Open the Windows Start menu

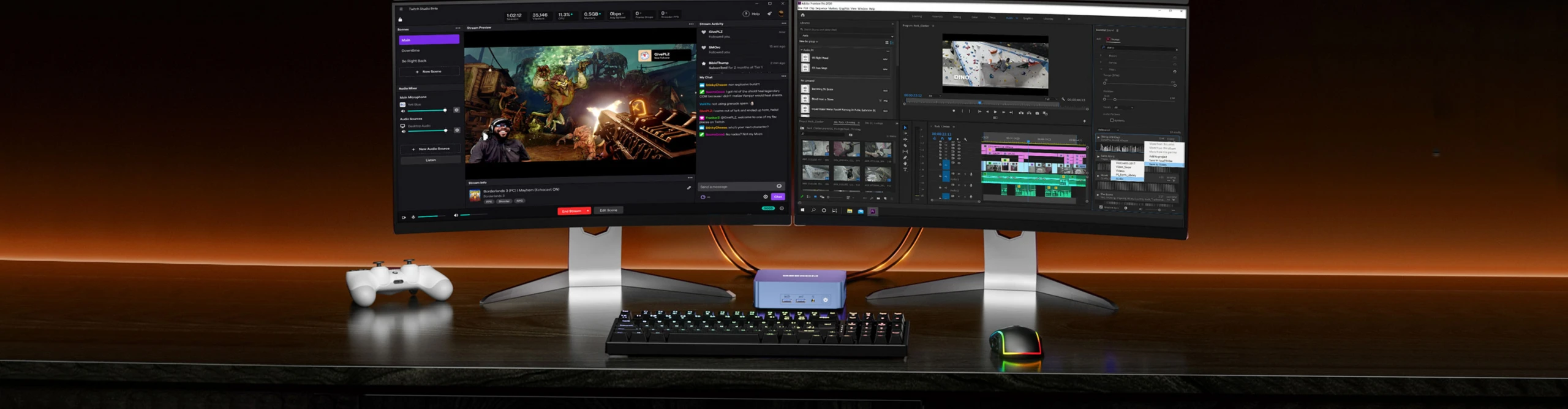802,210
